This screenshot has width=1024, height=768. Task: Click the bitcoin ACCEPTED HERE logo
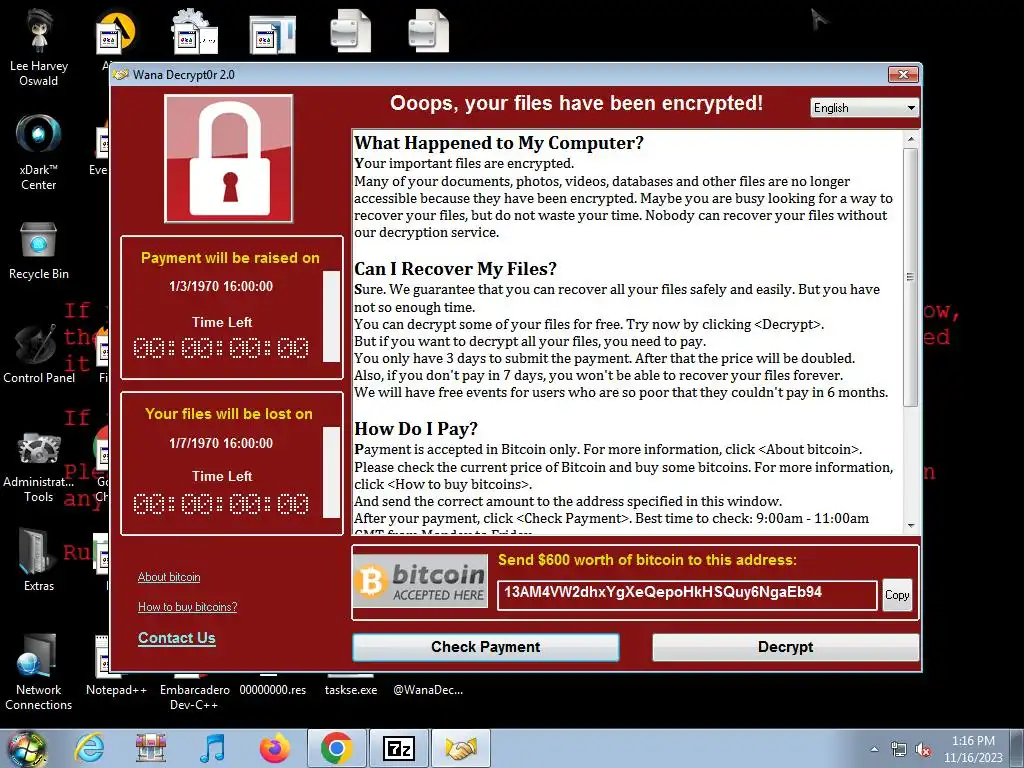click(x=421, y=581)
